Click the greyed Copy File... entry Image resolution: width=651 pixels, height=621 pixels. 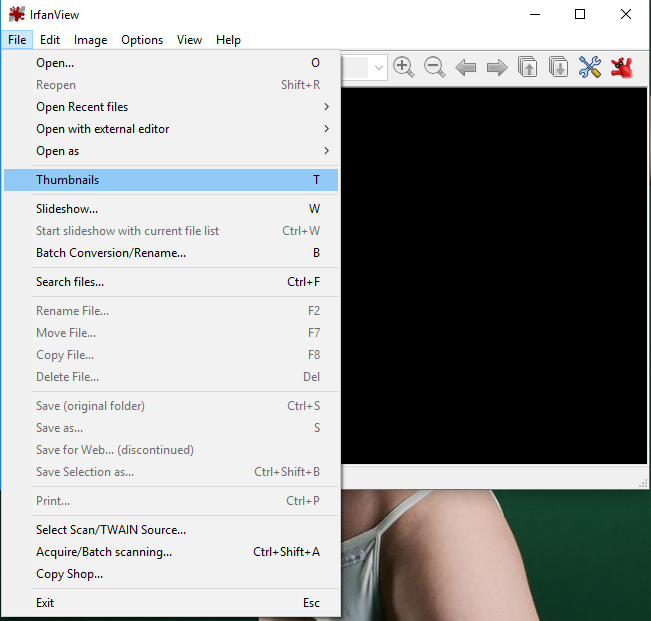click(171, 355)
